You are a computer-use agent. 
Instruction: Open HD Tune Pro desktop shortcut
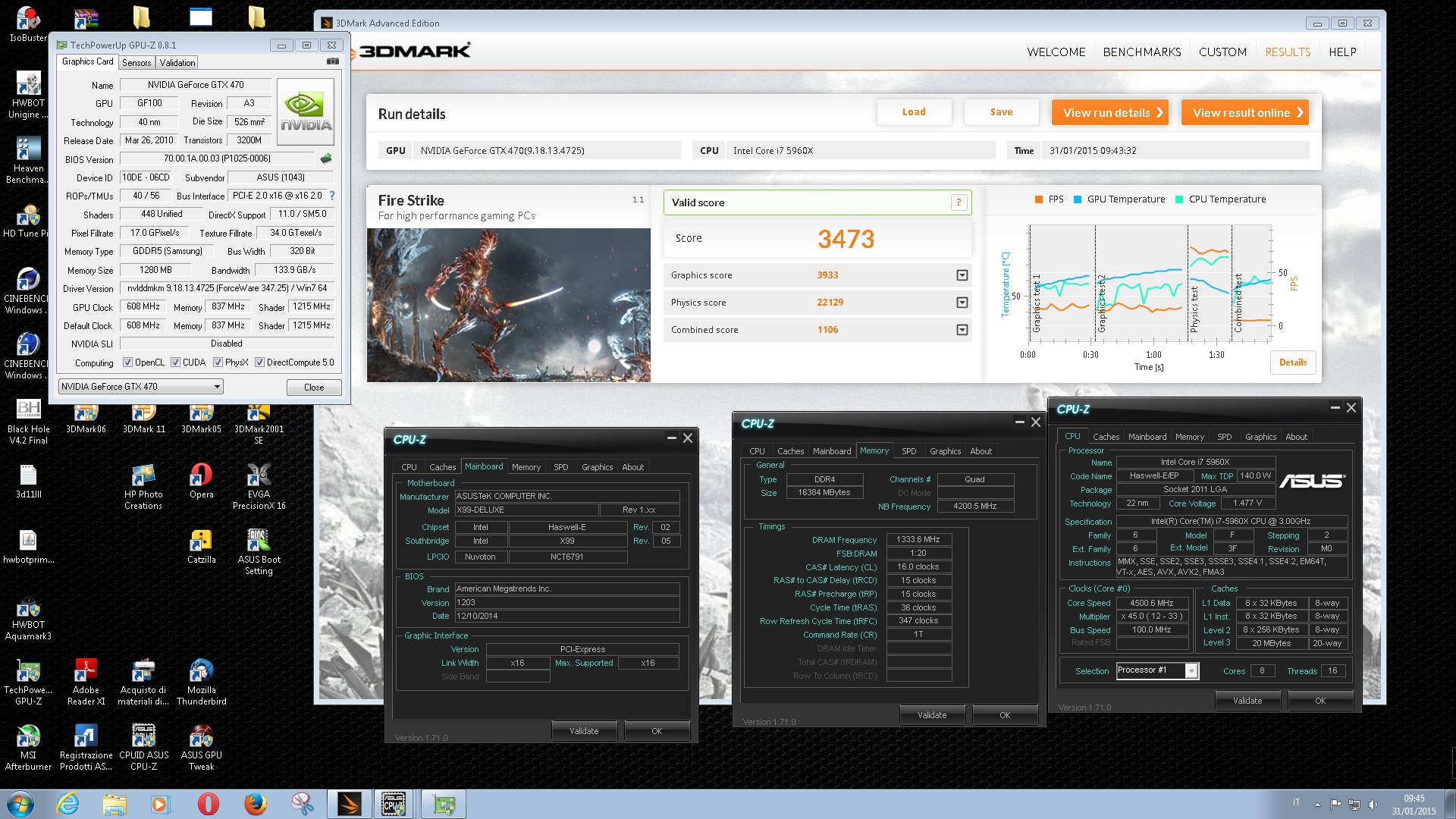[x=28, y=220]
